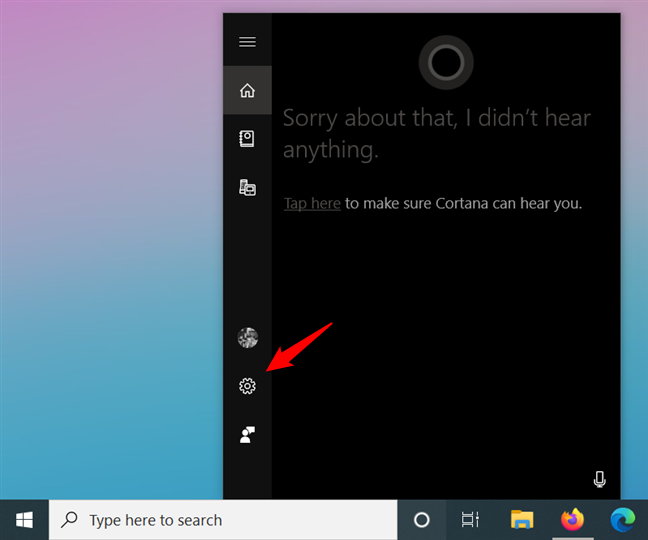The image size is (648, 540).
Task: Click the microphone to speak
Action: [599, 479]
